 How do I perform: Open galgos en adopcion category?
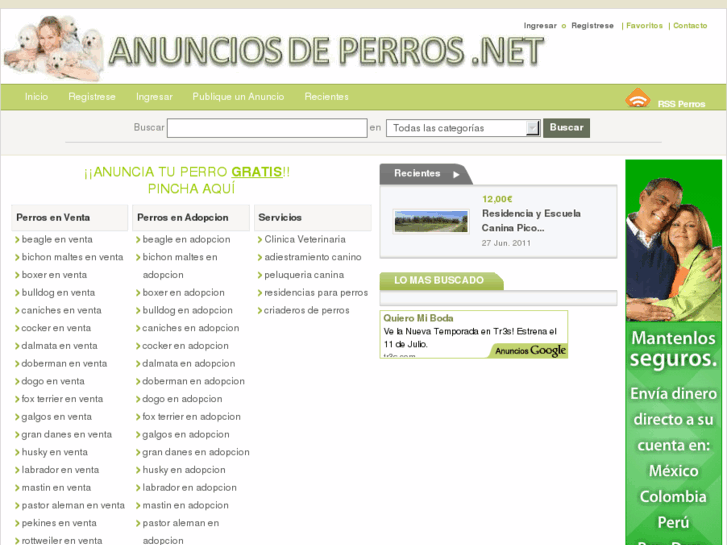pyautogui.click(x=186, y=434)
